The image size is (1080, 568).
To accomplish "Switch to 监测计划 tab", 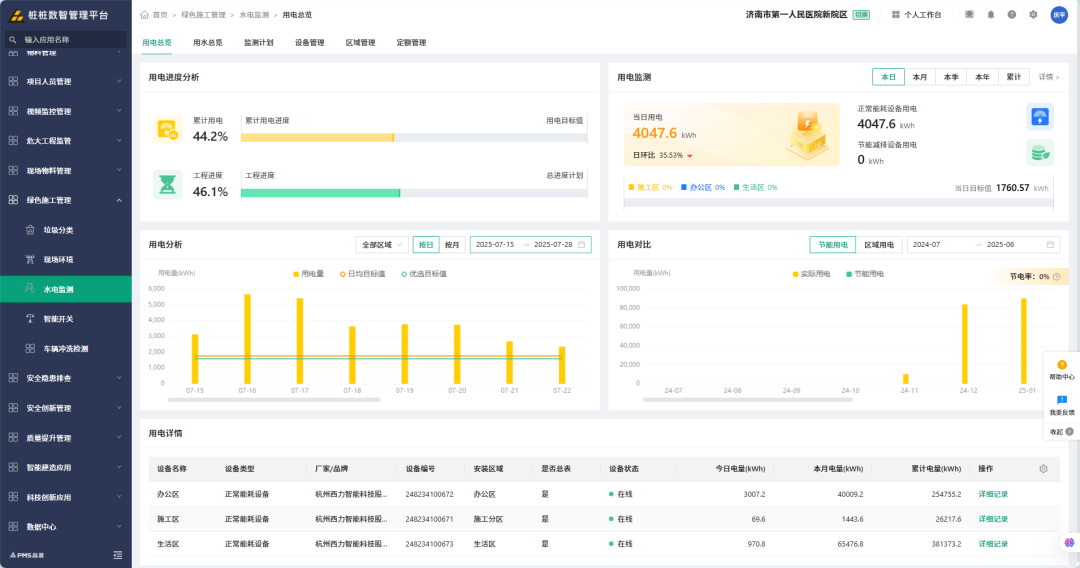I will pyautogui.click(x=258, y=43).
